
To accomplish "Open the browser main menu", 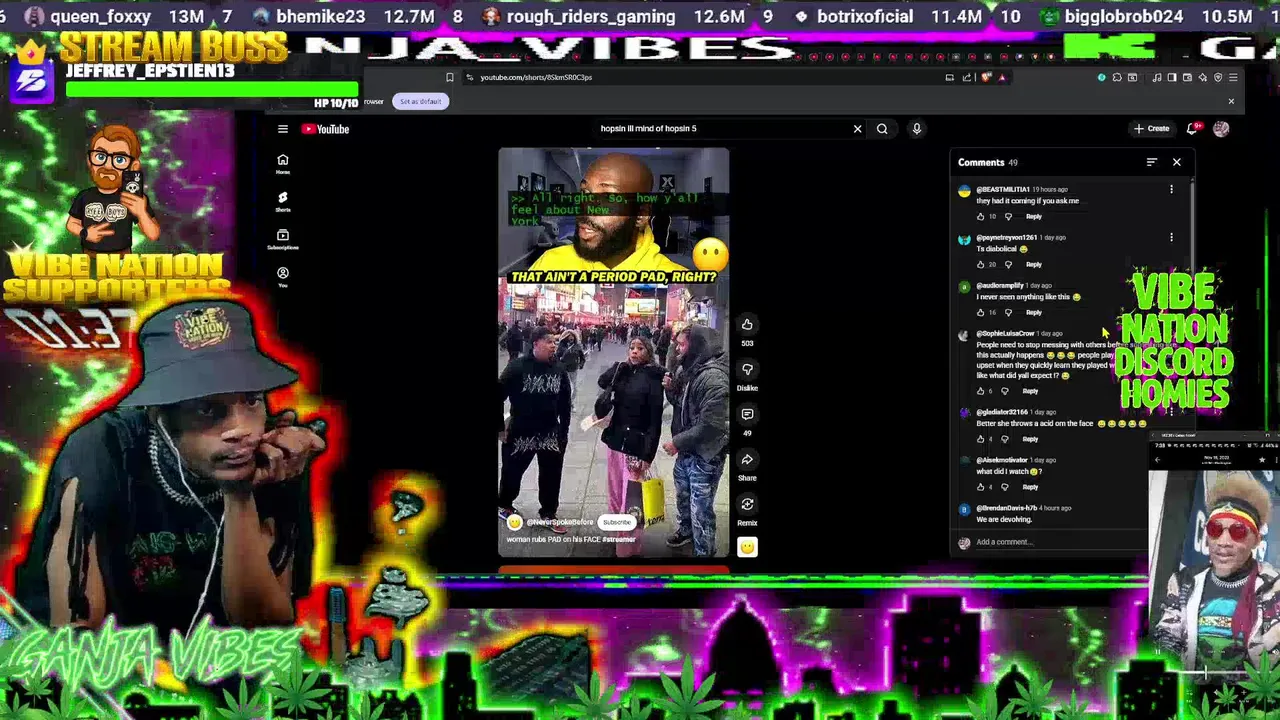I will point(1233,77).
